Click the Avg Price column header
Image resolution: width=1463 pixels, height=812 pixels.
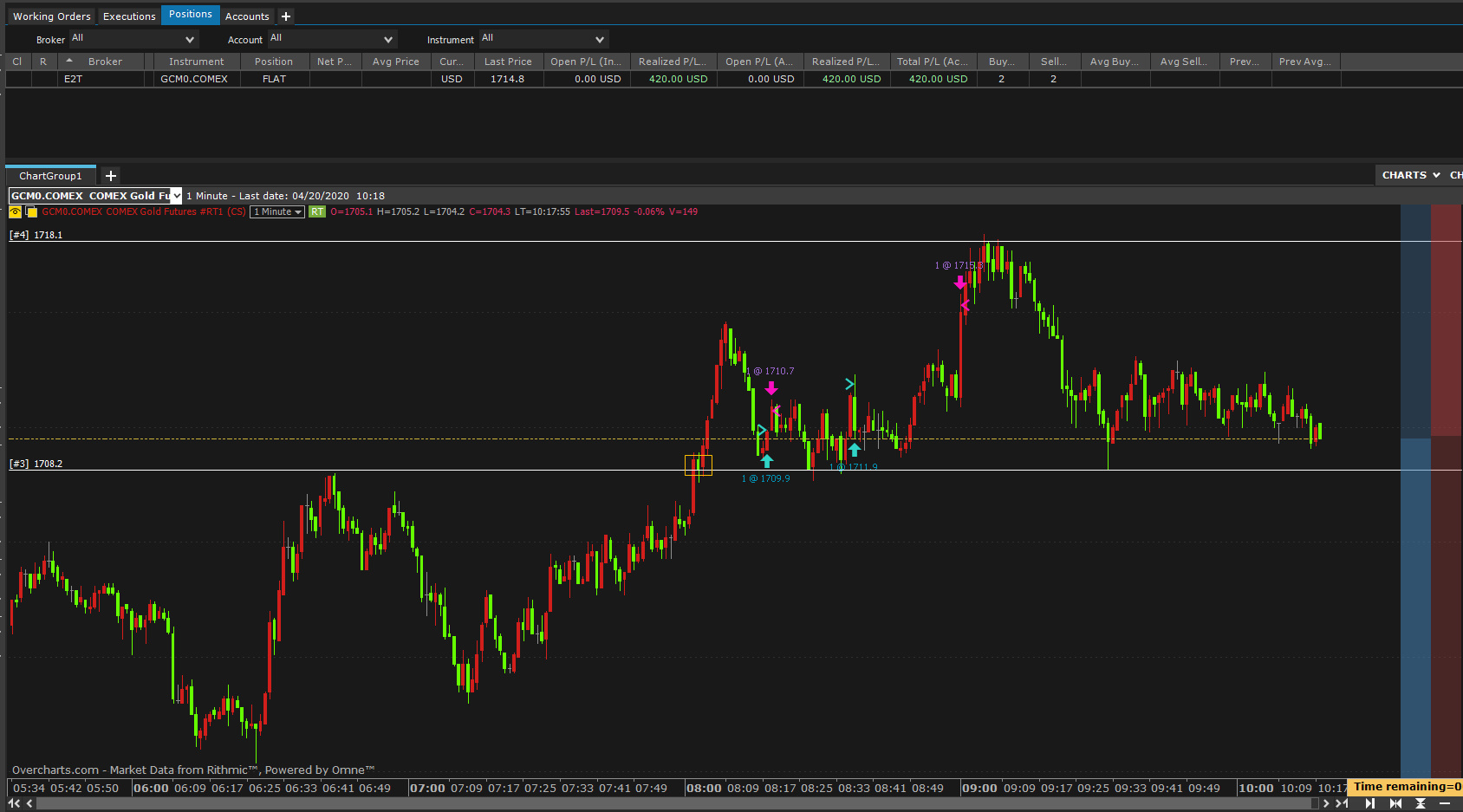click(x=396, y=62)
